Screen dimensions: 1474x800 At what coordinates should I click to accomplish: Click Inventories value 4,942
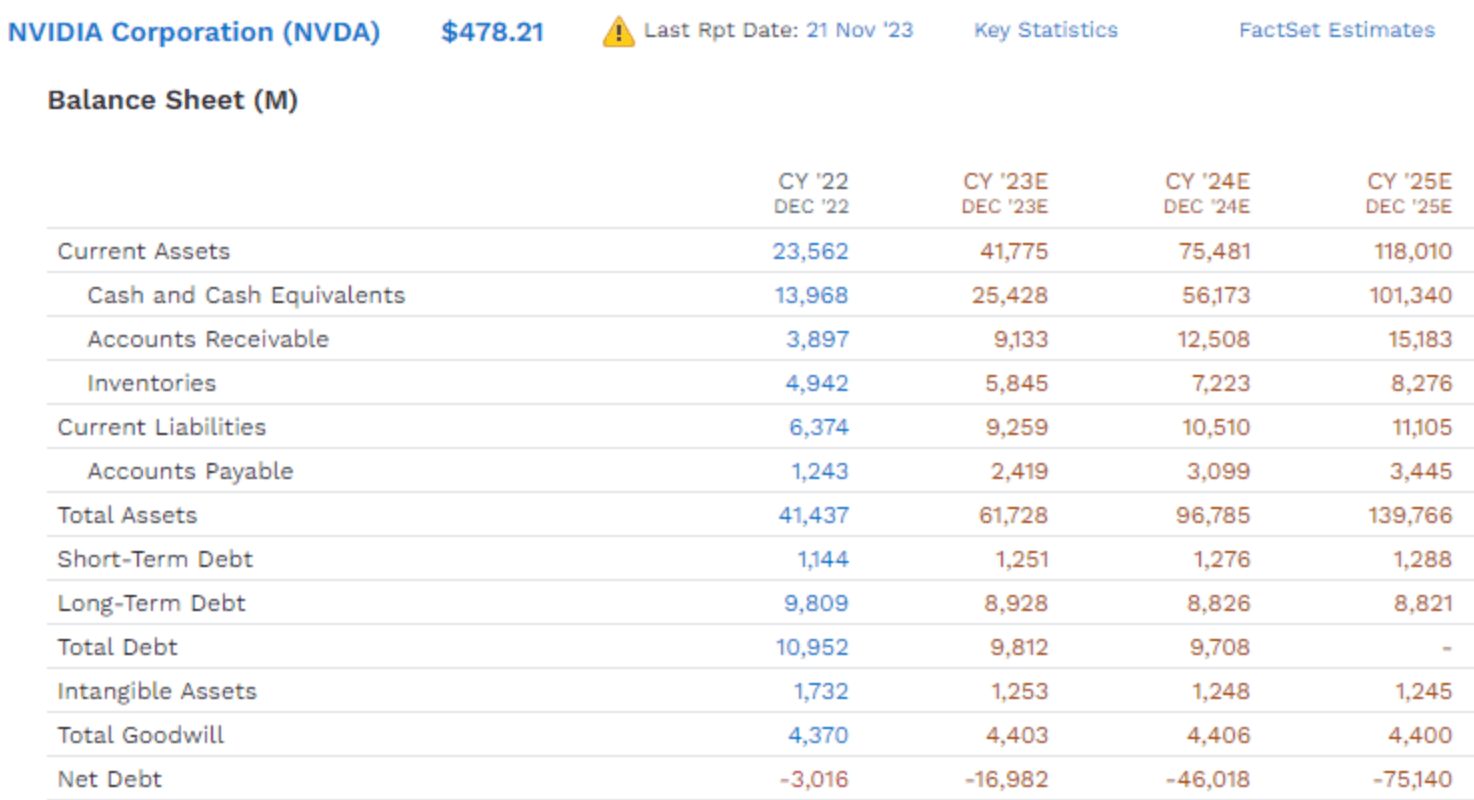(817, 383)
